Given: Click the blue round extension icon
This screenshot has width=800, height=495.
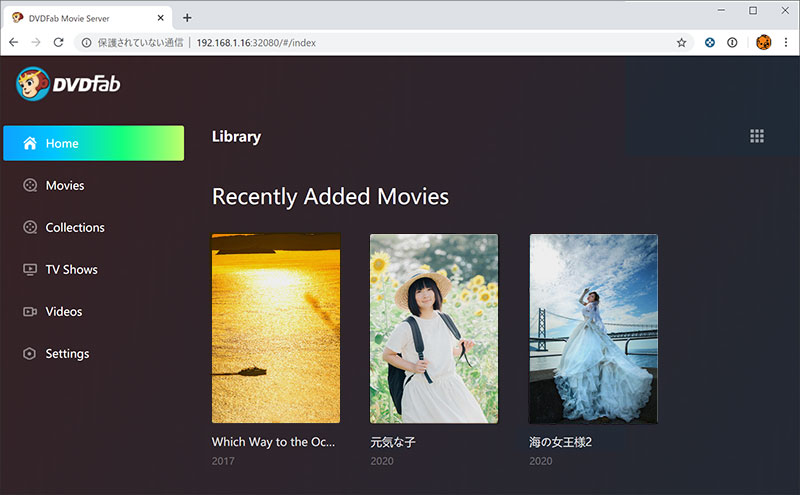Looking at the screenshot, I should tap(710, 43).
